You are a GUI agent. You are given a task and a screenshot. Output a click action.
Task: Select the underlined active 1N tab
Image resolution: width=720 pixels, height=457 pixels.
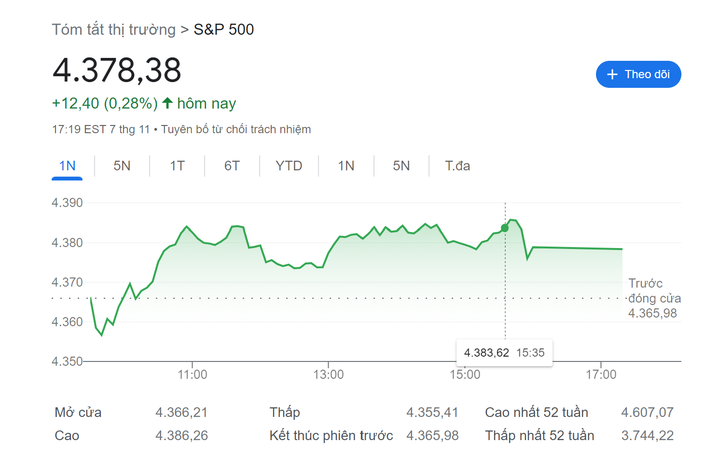[67, 166]
